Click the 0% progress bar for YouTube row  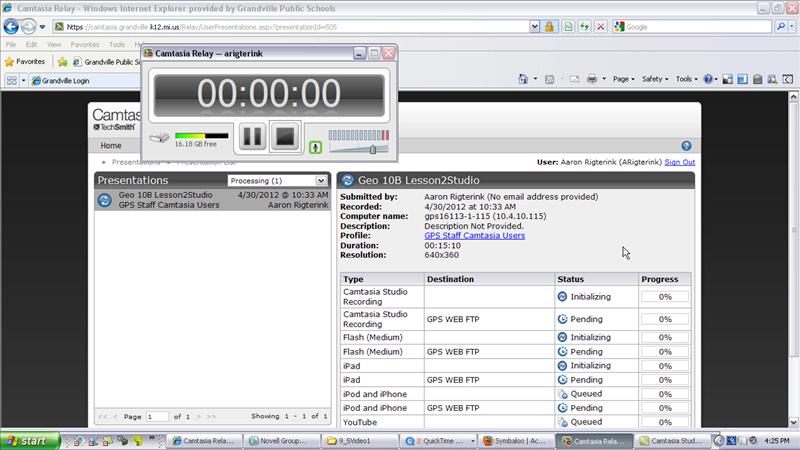tap(665, 422)
